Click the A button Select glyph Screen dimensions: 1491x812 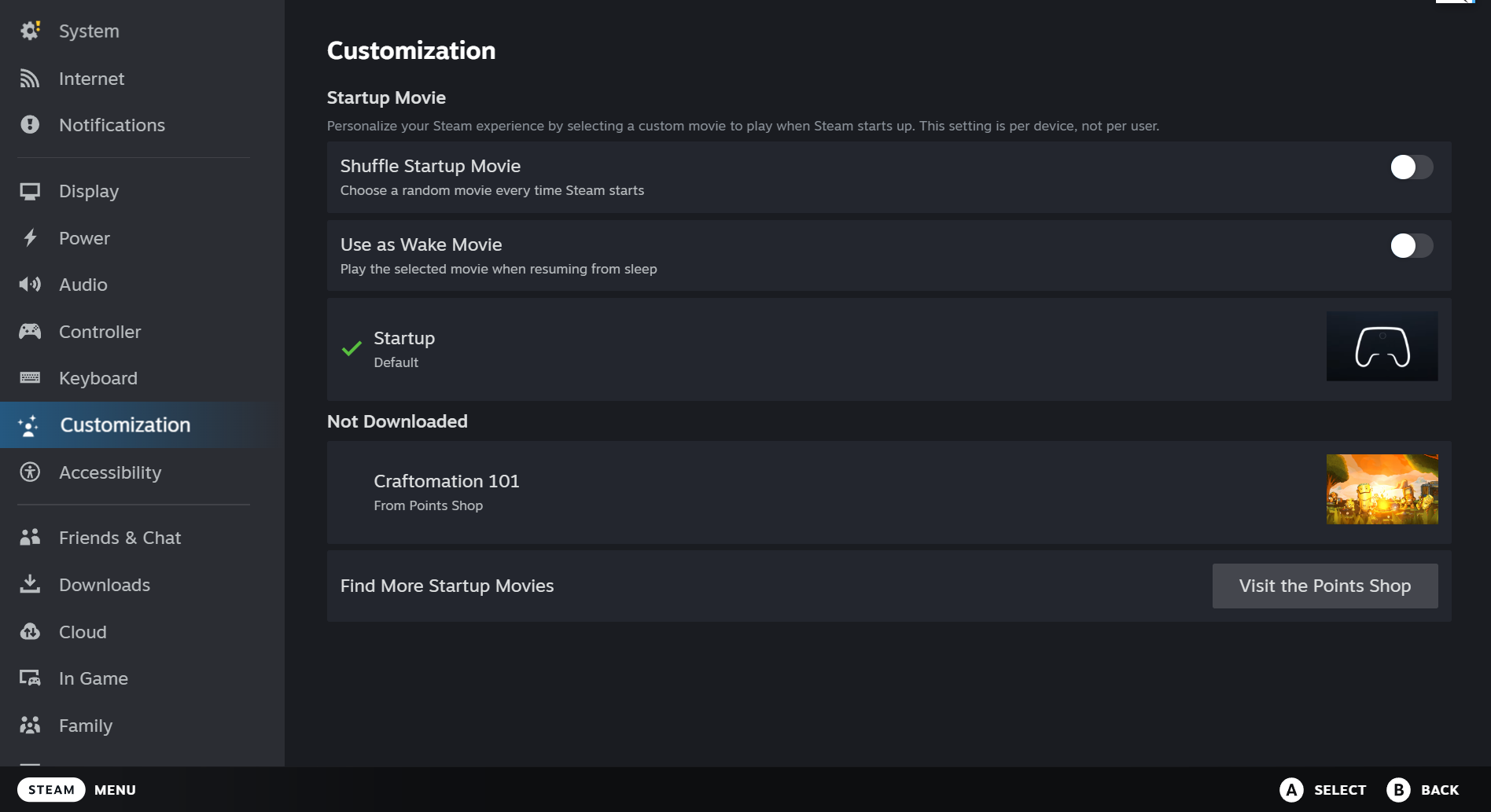pos(1291,790)
